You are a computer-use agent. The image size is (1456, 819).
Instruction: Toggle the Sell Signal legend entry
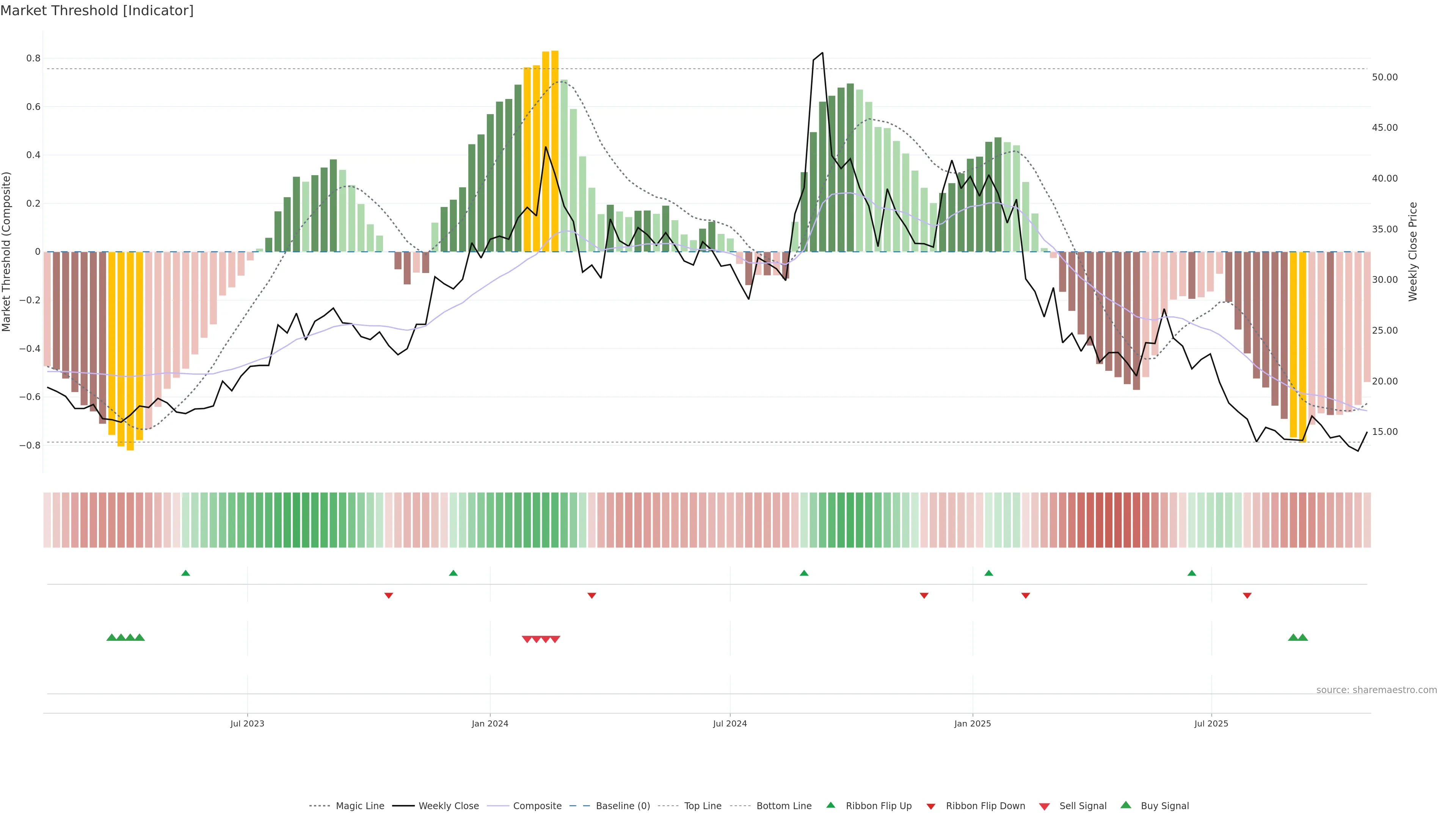(x=1083, y=806)
